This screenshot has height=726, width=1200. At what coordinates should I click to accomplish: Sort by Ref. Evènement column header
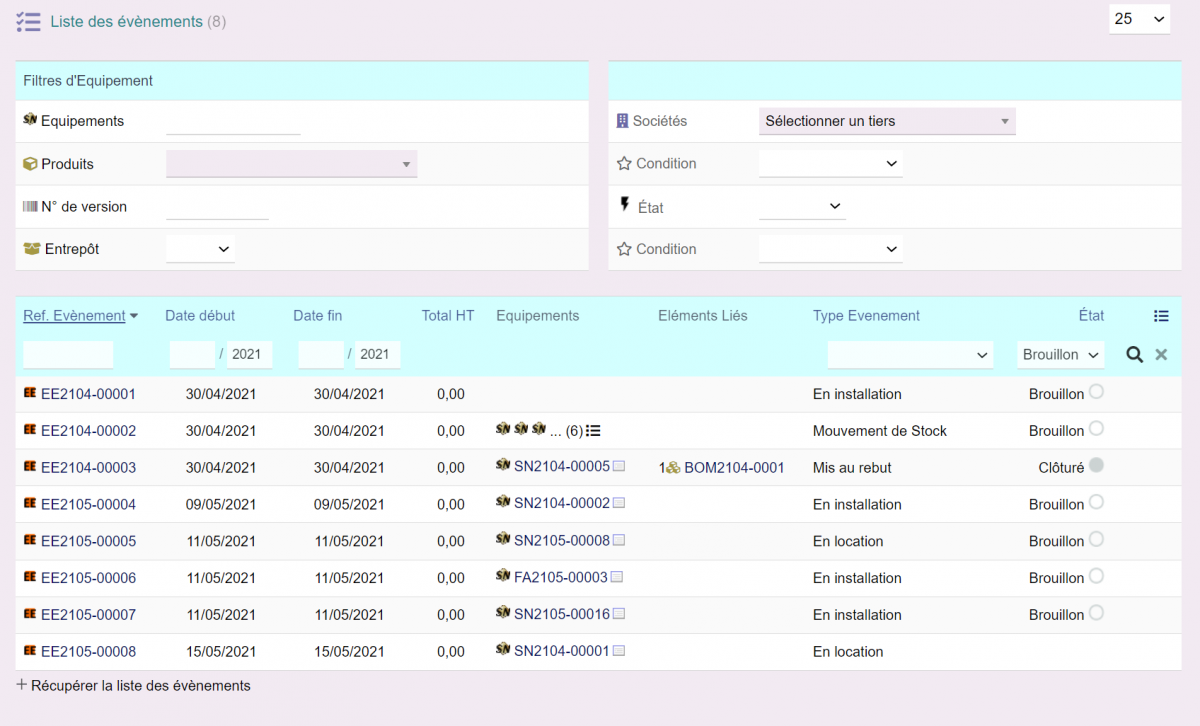74,316
